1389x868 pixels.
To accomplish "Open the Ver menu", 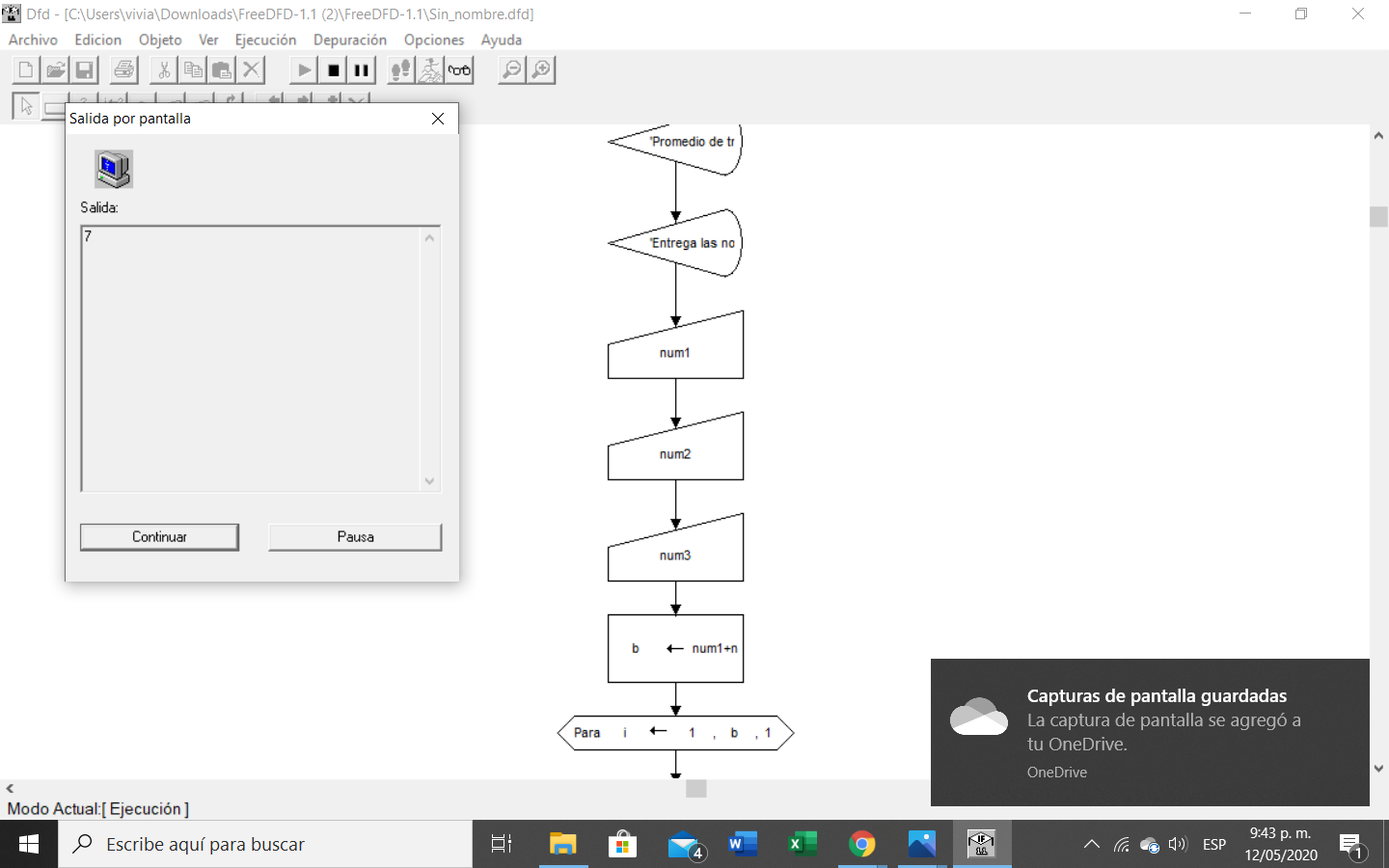I will [208, 40].
